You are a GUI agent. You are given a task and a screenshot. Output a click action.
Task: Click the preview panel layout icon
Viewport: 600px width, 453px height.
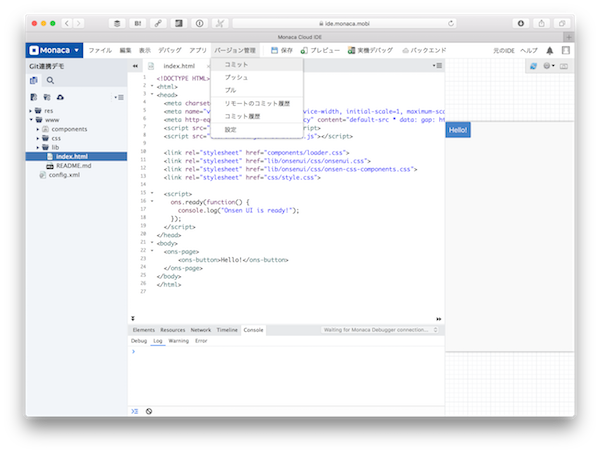tap(564, 66)
